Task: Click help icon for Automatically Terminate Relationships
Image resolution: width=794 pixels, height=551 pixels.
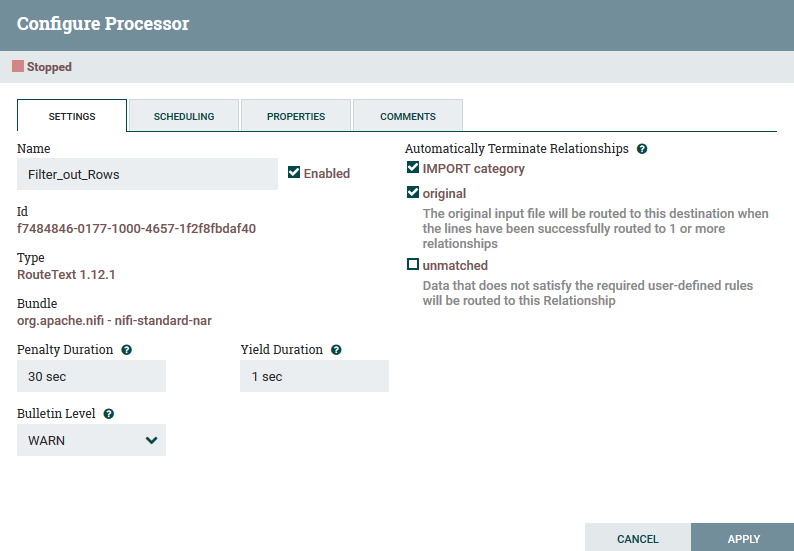Action: [642, 149]
